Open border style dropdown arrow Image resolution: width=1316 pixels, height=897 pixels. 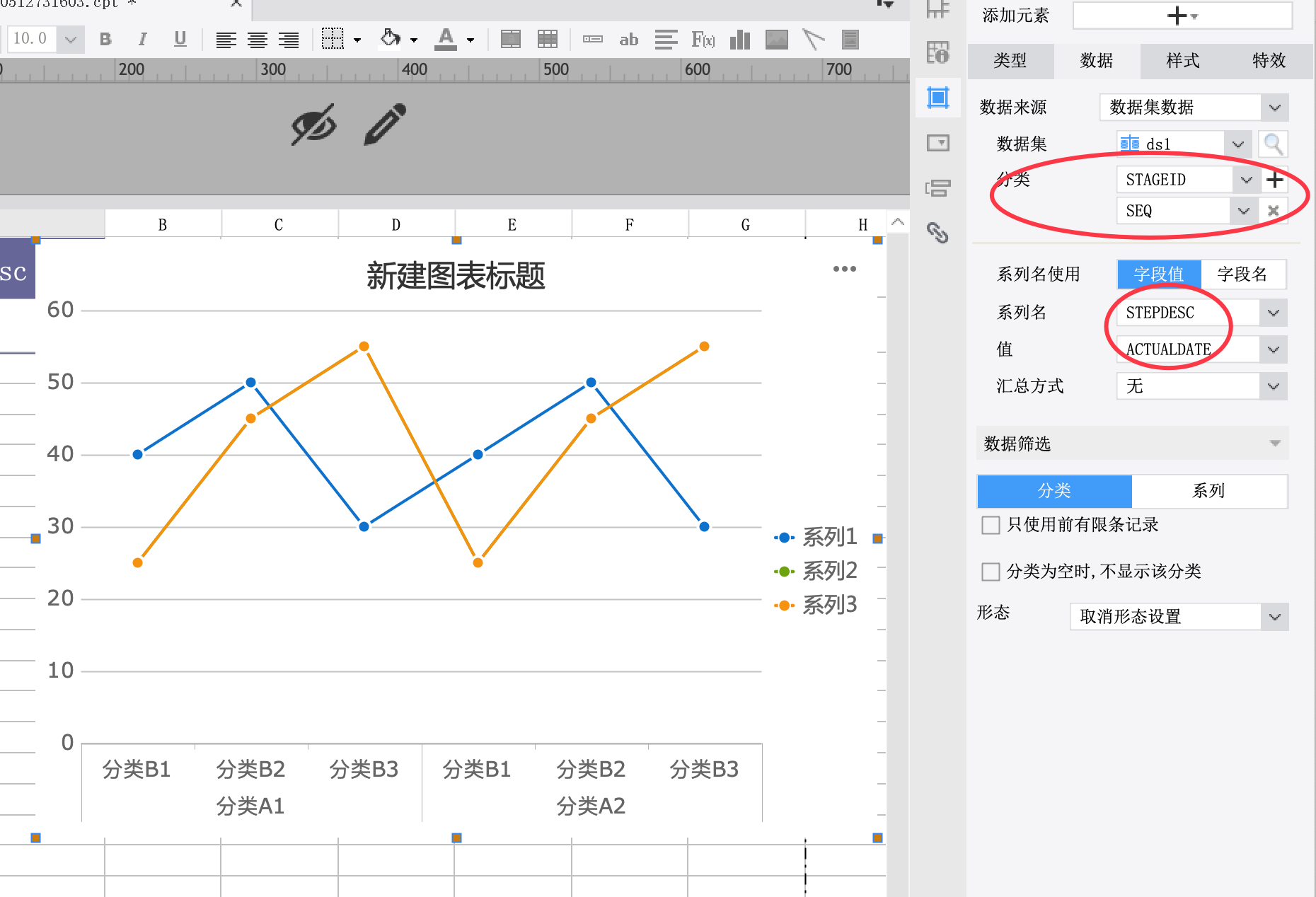point(357,40)
